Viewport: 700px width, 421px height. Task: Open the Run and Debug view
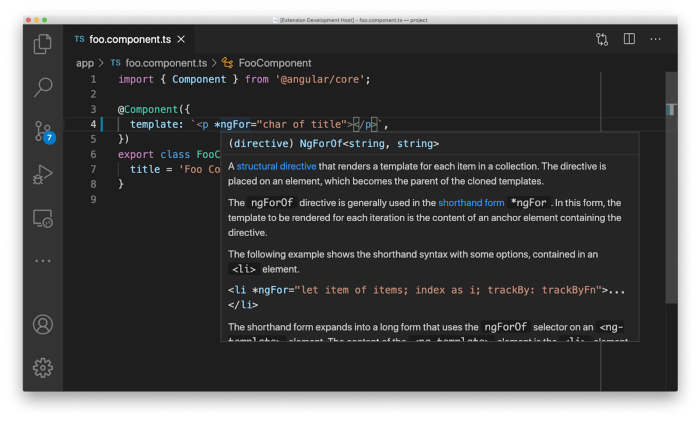point(43,174)
